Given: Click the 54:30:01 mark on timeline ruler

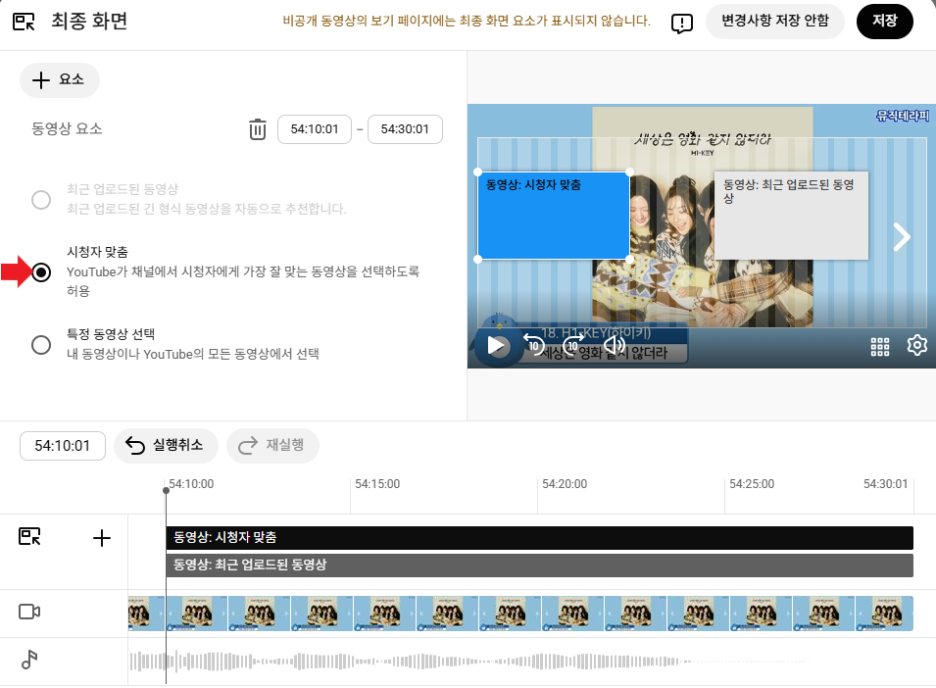Looking at the screenshot, I should [885, 484].
